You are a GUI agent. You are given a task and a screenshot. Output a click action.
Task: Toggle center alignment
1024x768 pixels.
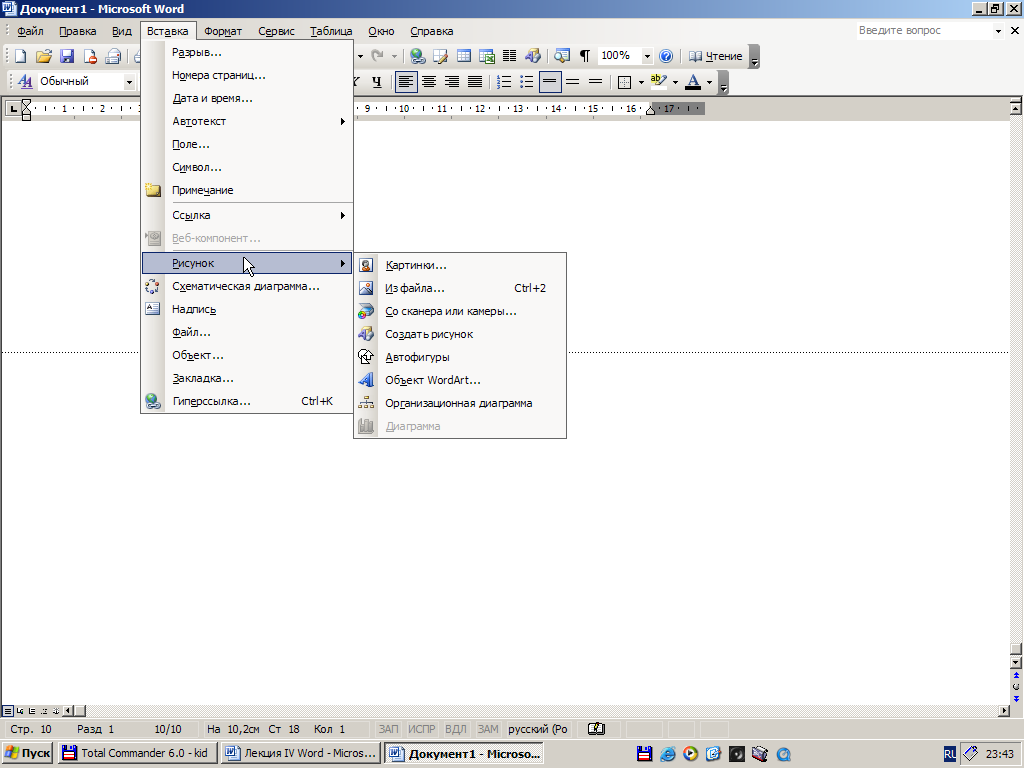[428, 82]
